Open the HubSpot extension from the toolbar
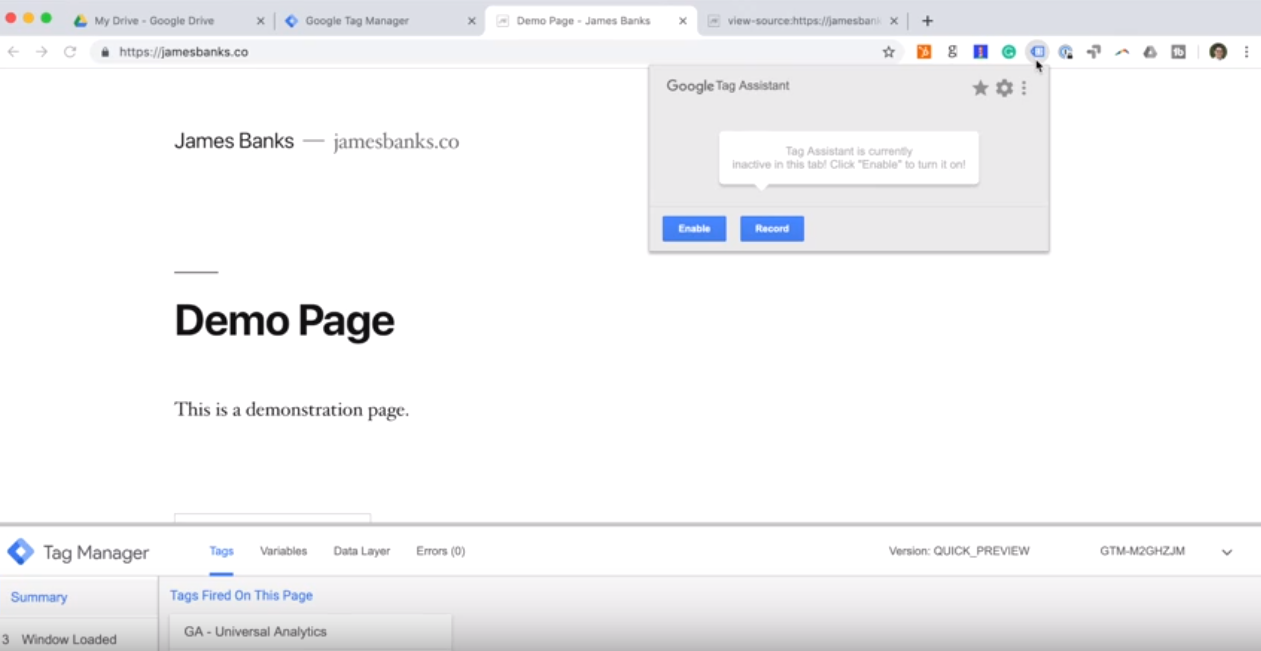Image resolution: width=1261 pixels, height=651 pixels. click(923, 51)
